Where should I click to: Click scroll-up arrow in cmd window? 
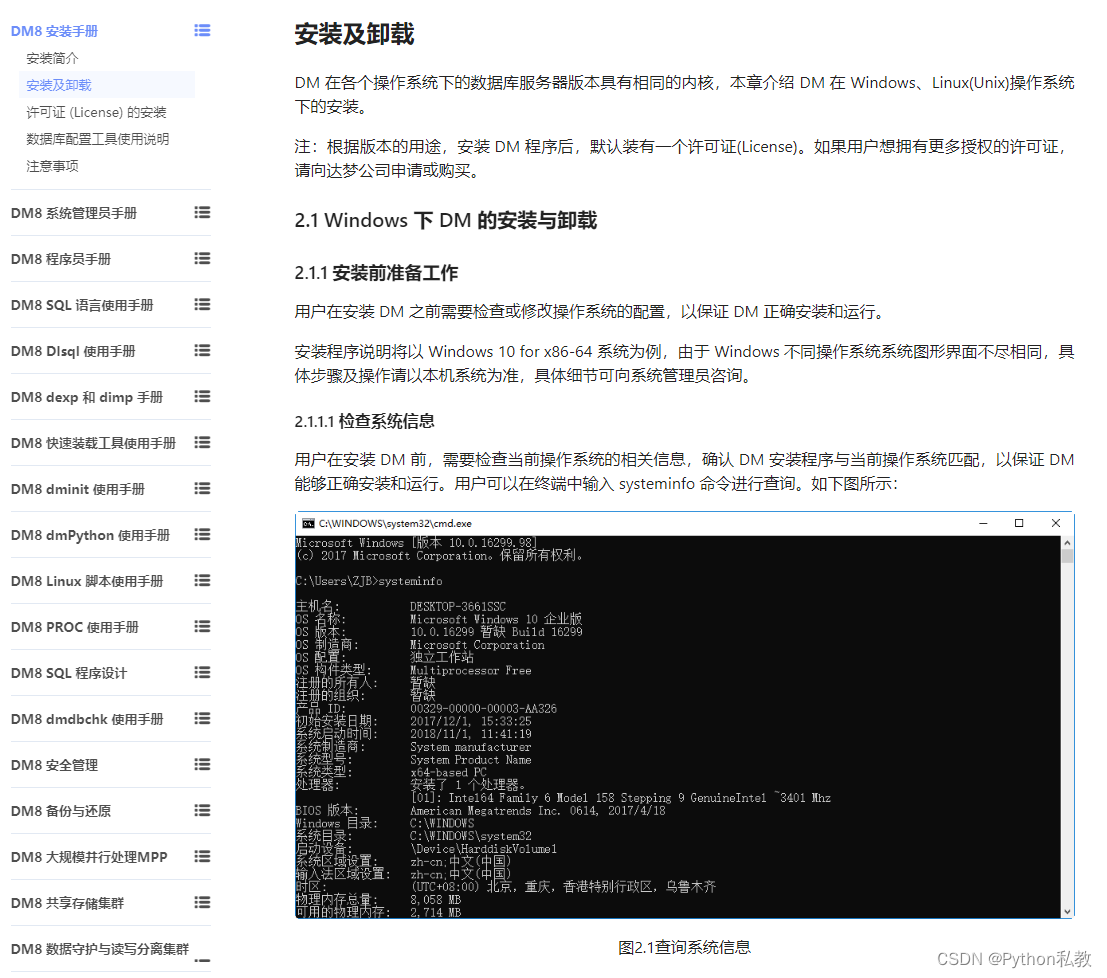click(1067, 542)
